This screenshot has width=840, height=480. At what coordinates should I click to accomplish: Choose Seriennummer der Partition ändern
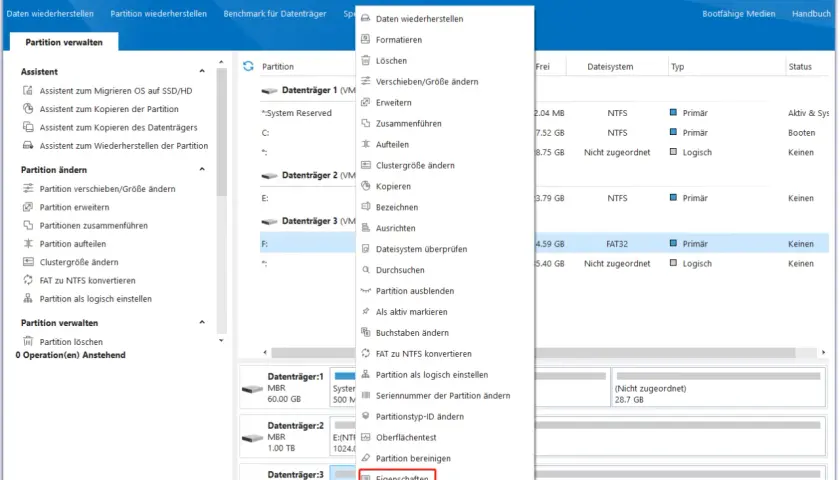[445, 395]
